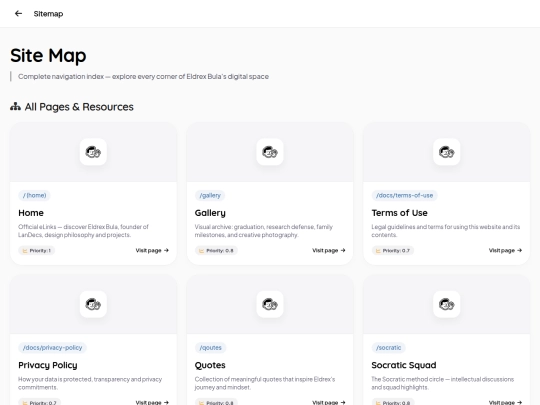The width and height of the screenshot is (540, 405).
Task: Click the Gallery card title
Action: coord(210,213)
